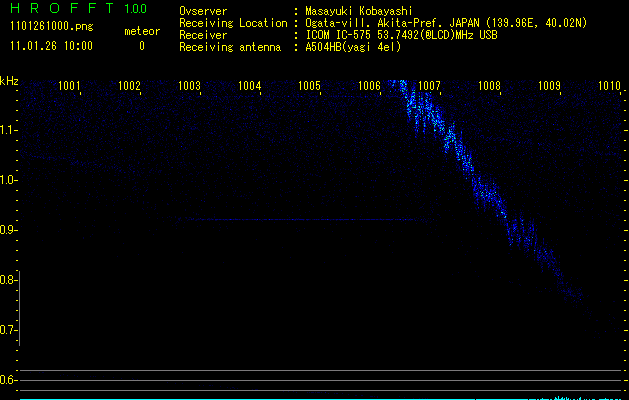
Task: Click time axis tick 1002
Action: pos(130,85)
